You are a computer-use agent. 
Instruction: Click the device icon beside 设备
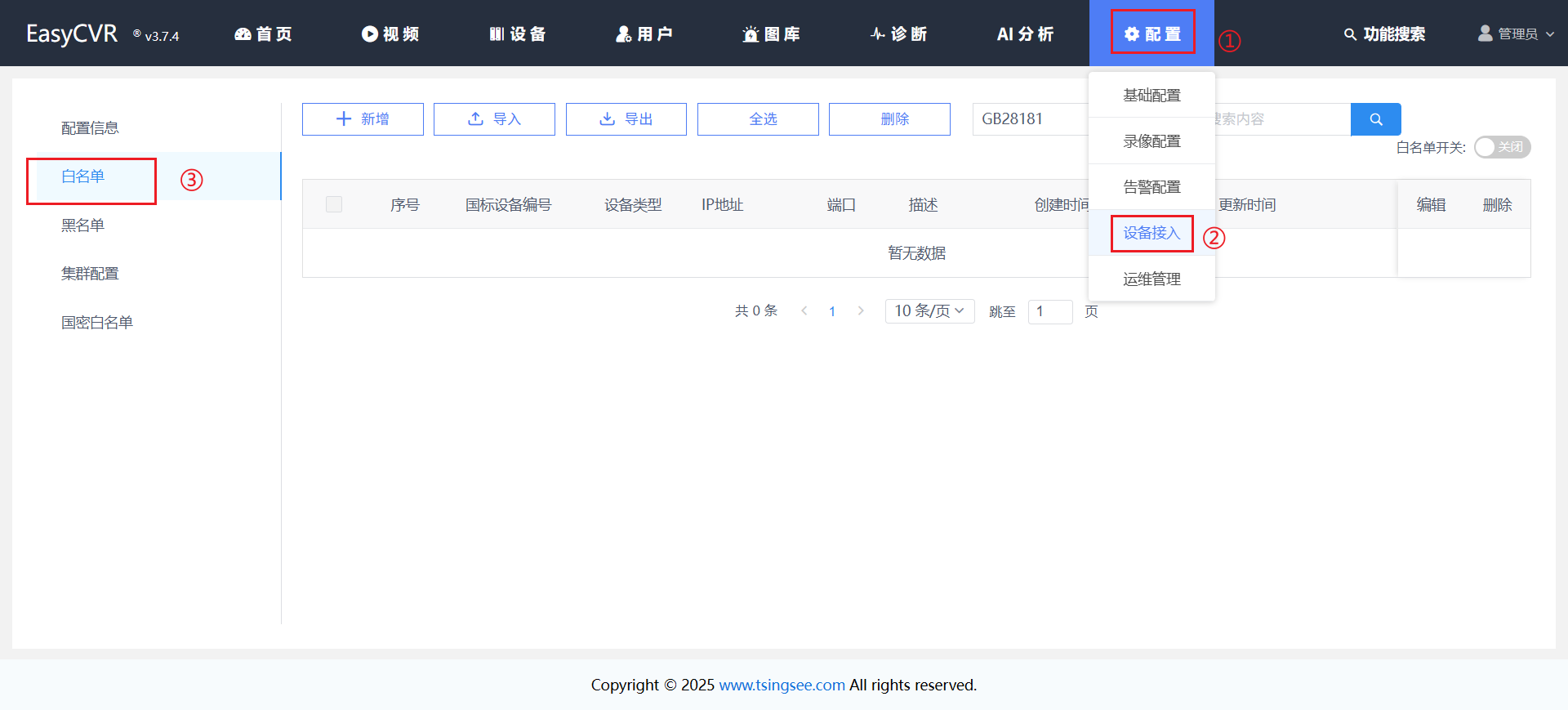click(x=497, y=34)
